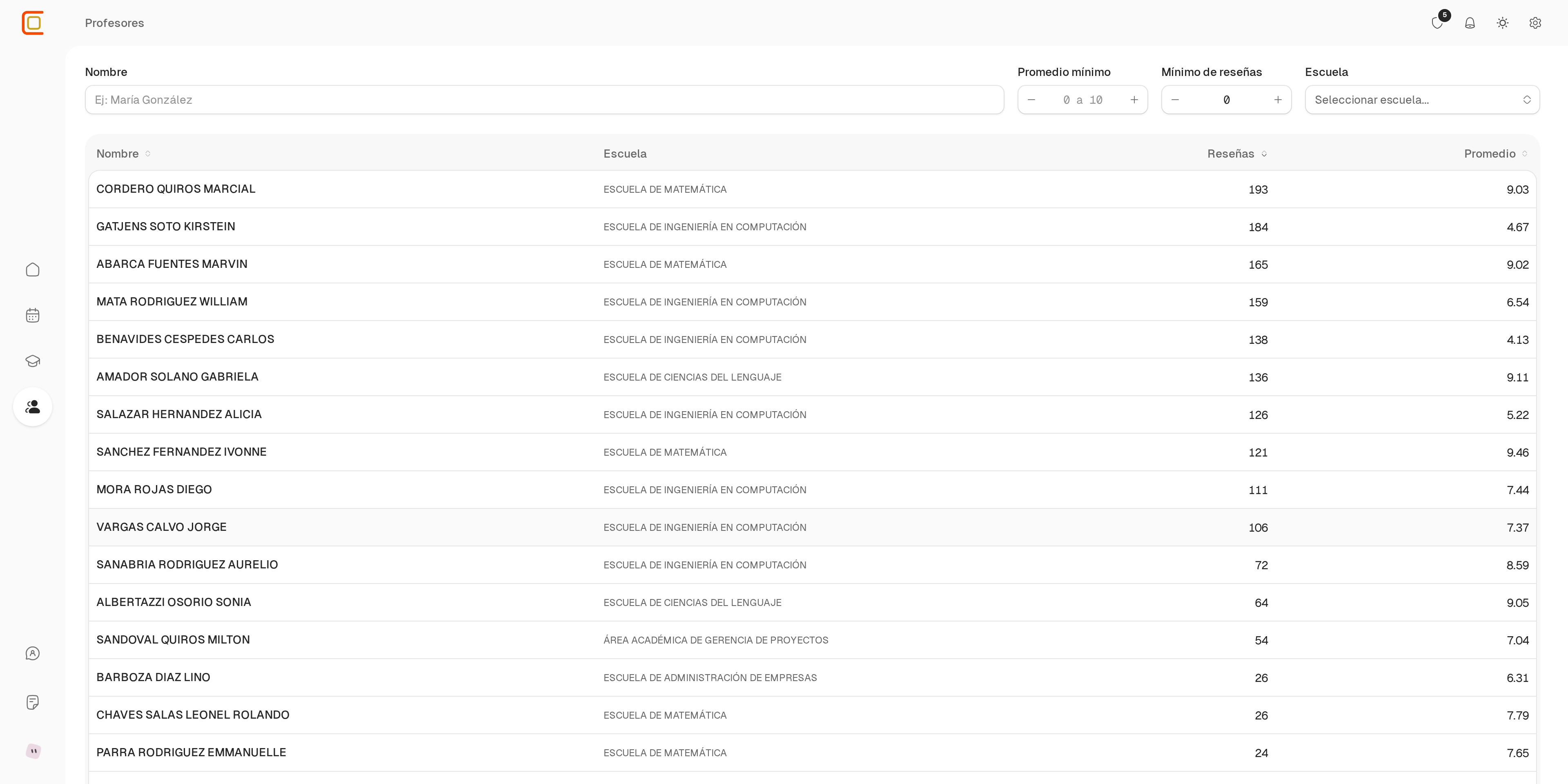Open the sticky note icon in sidebar

click(33, 702)
